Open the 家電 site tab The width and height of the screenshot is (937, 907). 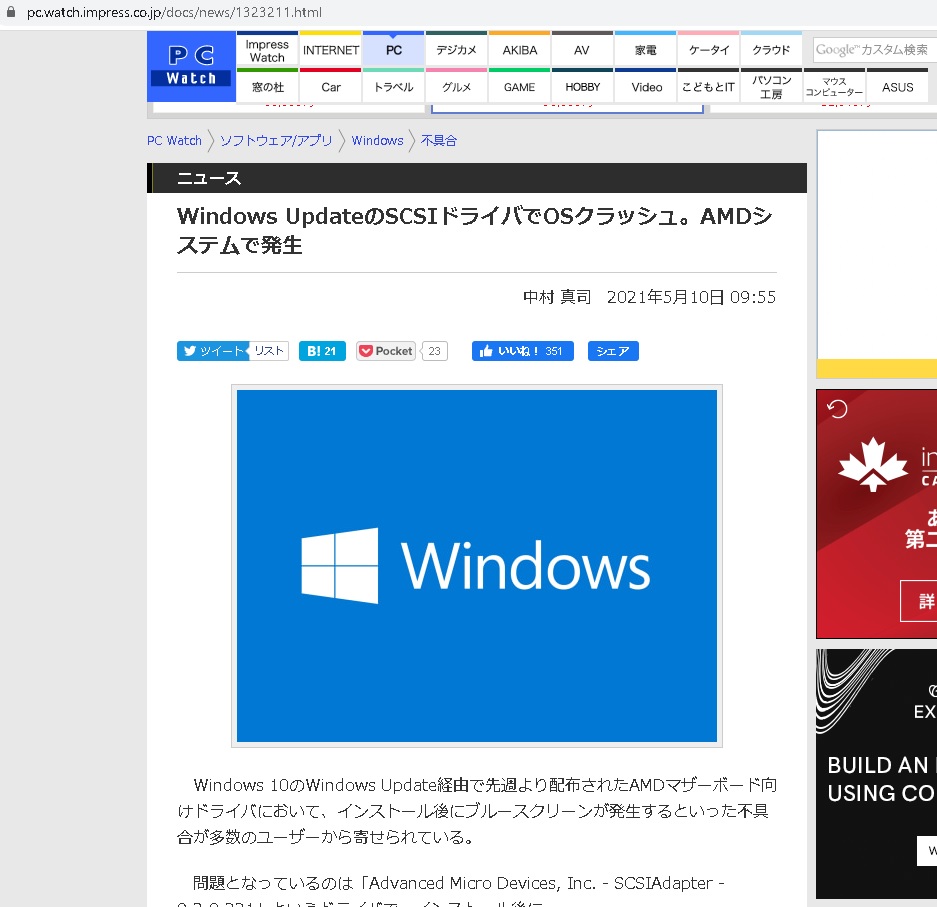pos(645,50)
